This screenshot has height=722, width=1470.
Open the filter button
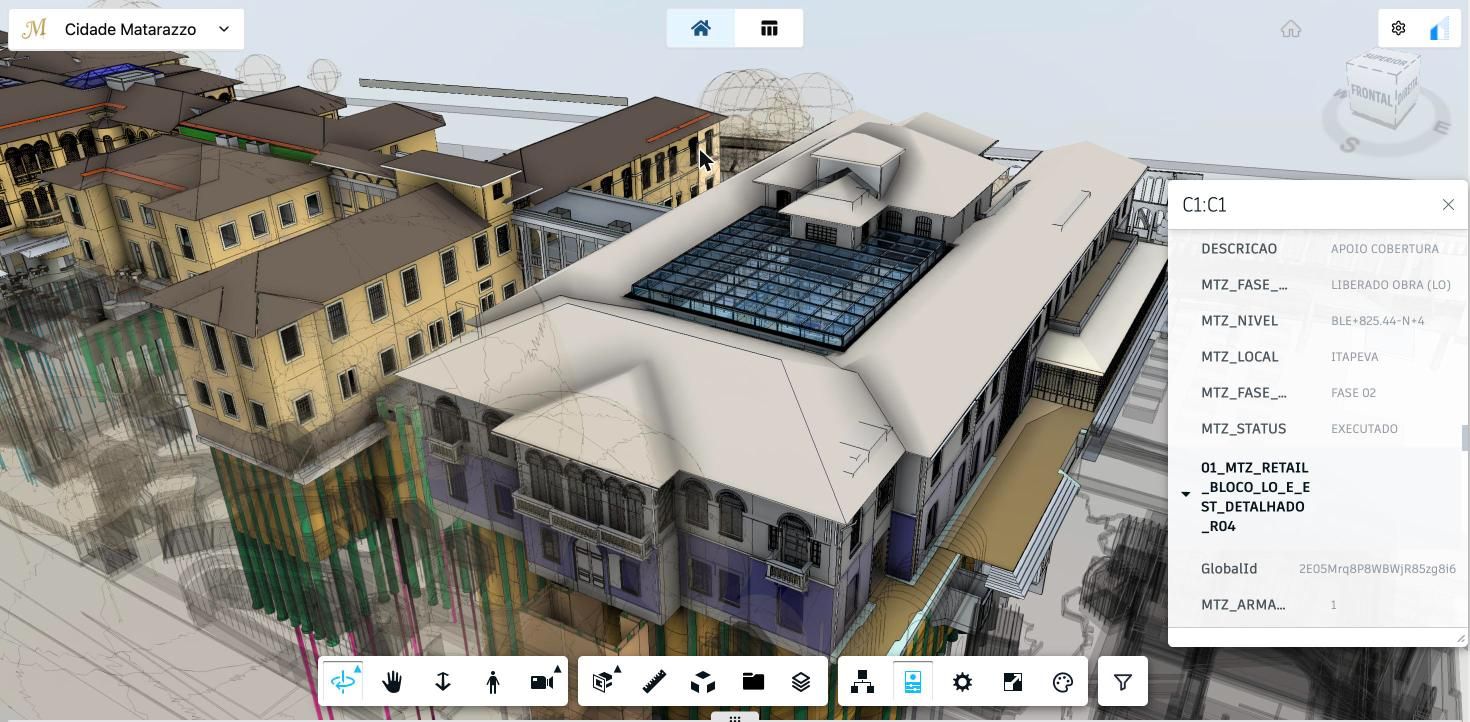click(x=1123, y=682)
